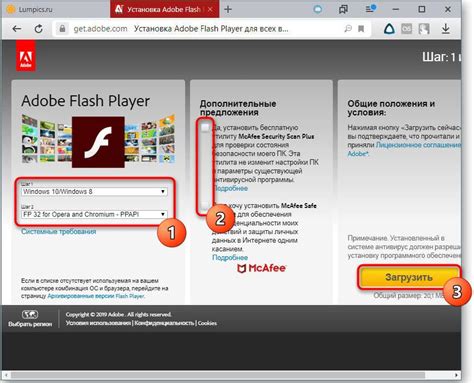Viewport: 474px width, 383px height.
Task: Open the FP 32 for Opera and Chromium dropdown
Action: [94, 214]
